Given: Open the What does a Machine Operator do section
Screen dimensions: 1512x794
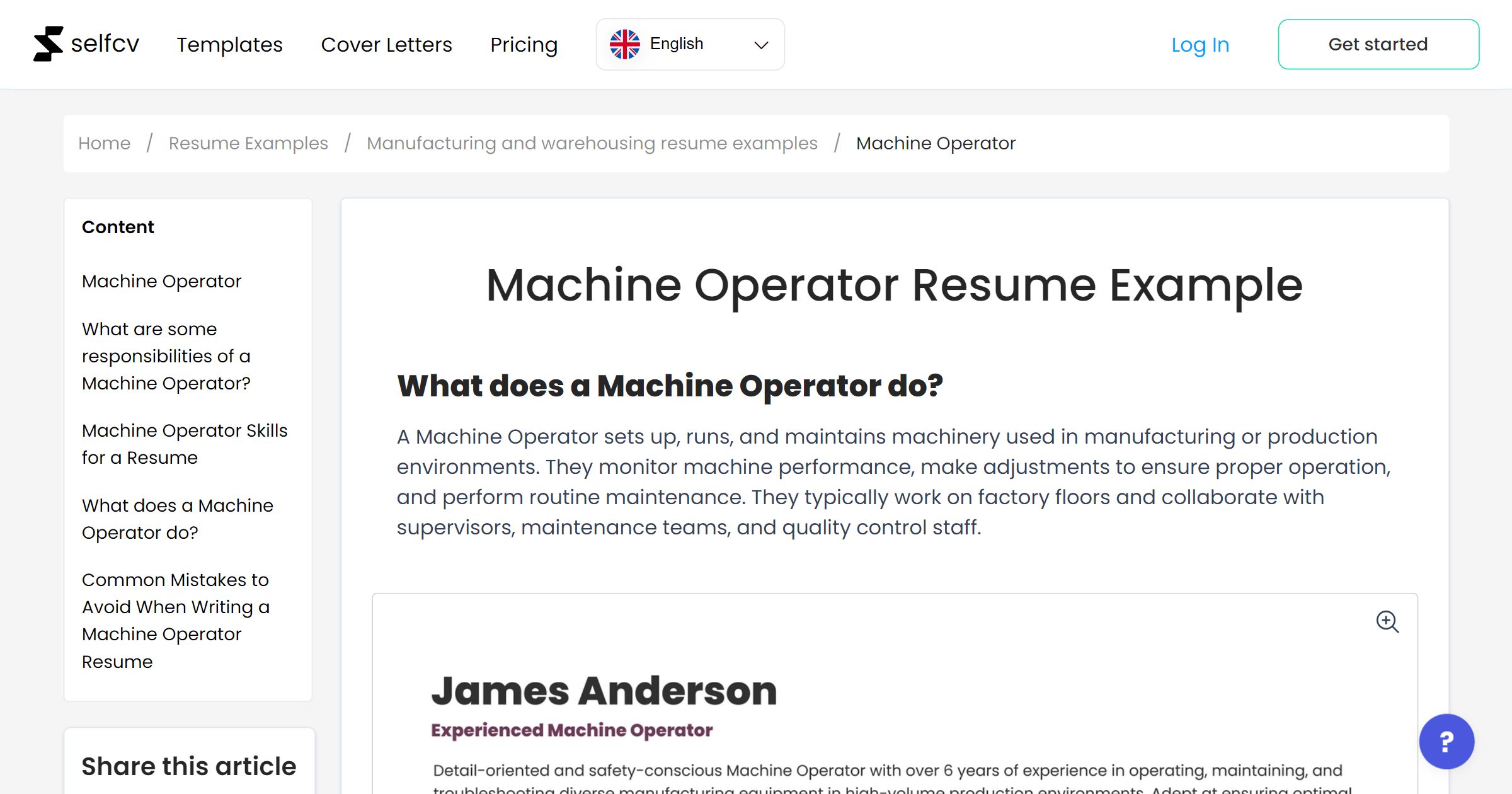Looking at the screenshot, I should click(x=178, y=519).
